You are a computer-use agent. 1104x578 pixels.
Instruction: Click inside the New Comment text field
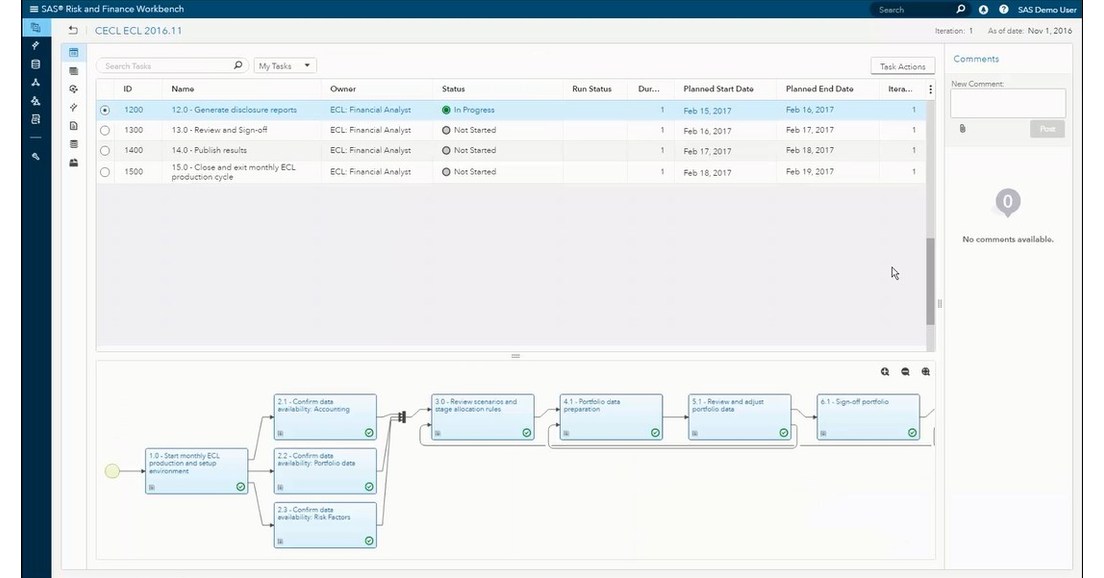[x=1007, y=101]
